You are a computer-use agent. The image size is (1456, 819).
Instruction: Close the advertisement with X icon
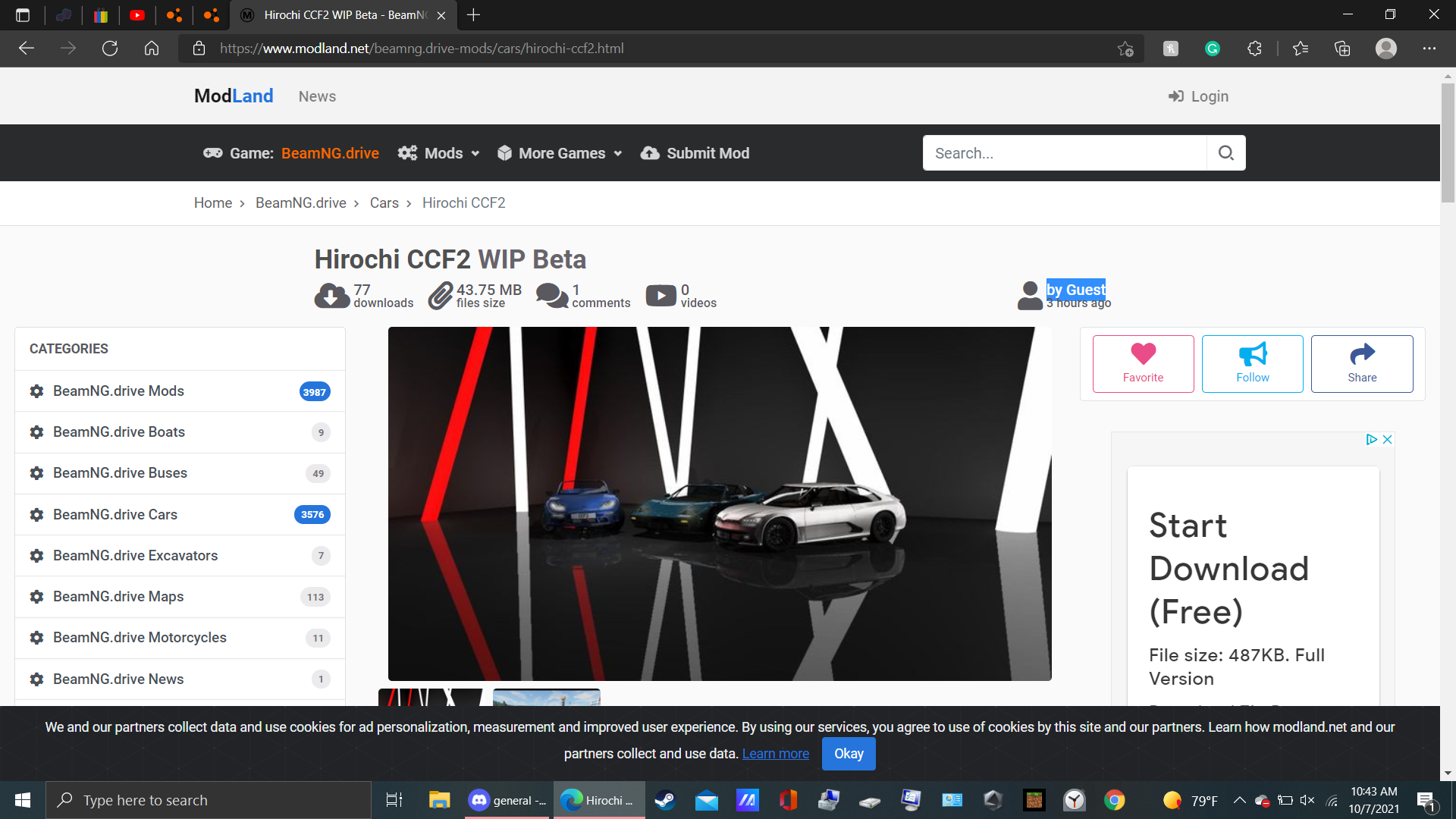point(1387,440)
